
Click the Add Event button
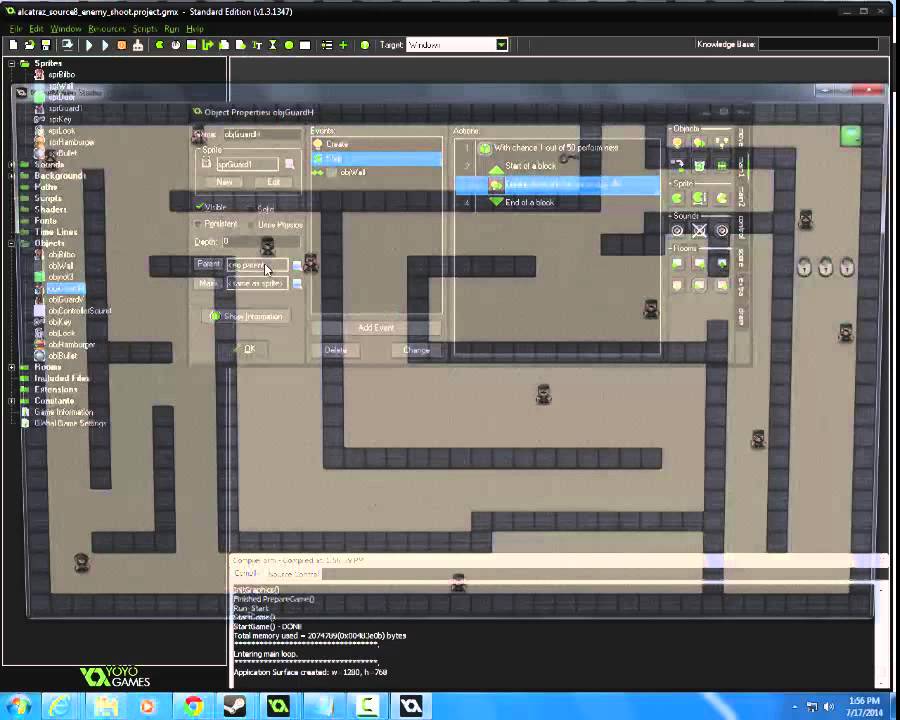(x=376, y=328)
